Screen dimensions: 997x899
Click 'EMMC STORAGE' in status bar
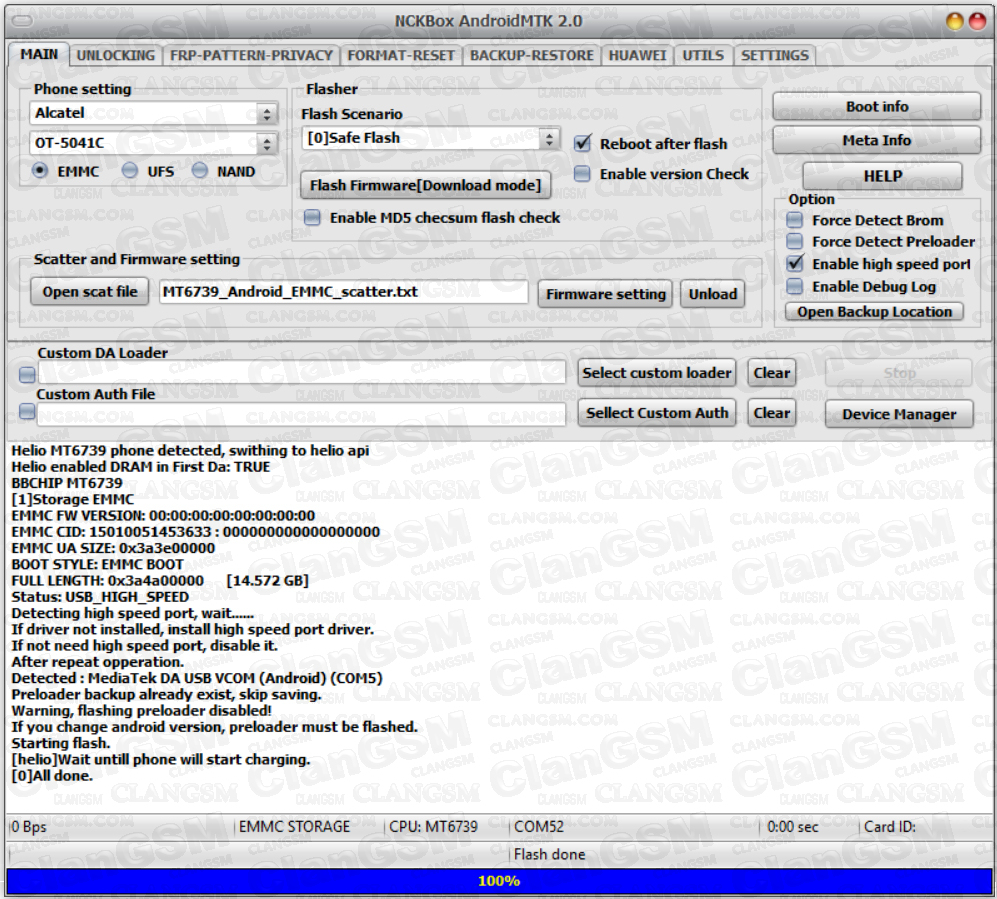294,827
